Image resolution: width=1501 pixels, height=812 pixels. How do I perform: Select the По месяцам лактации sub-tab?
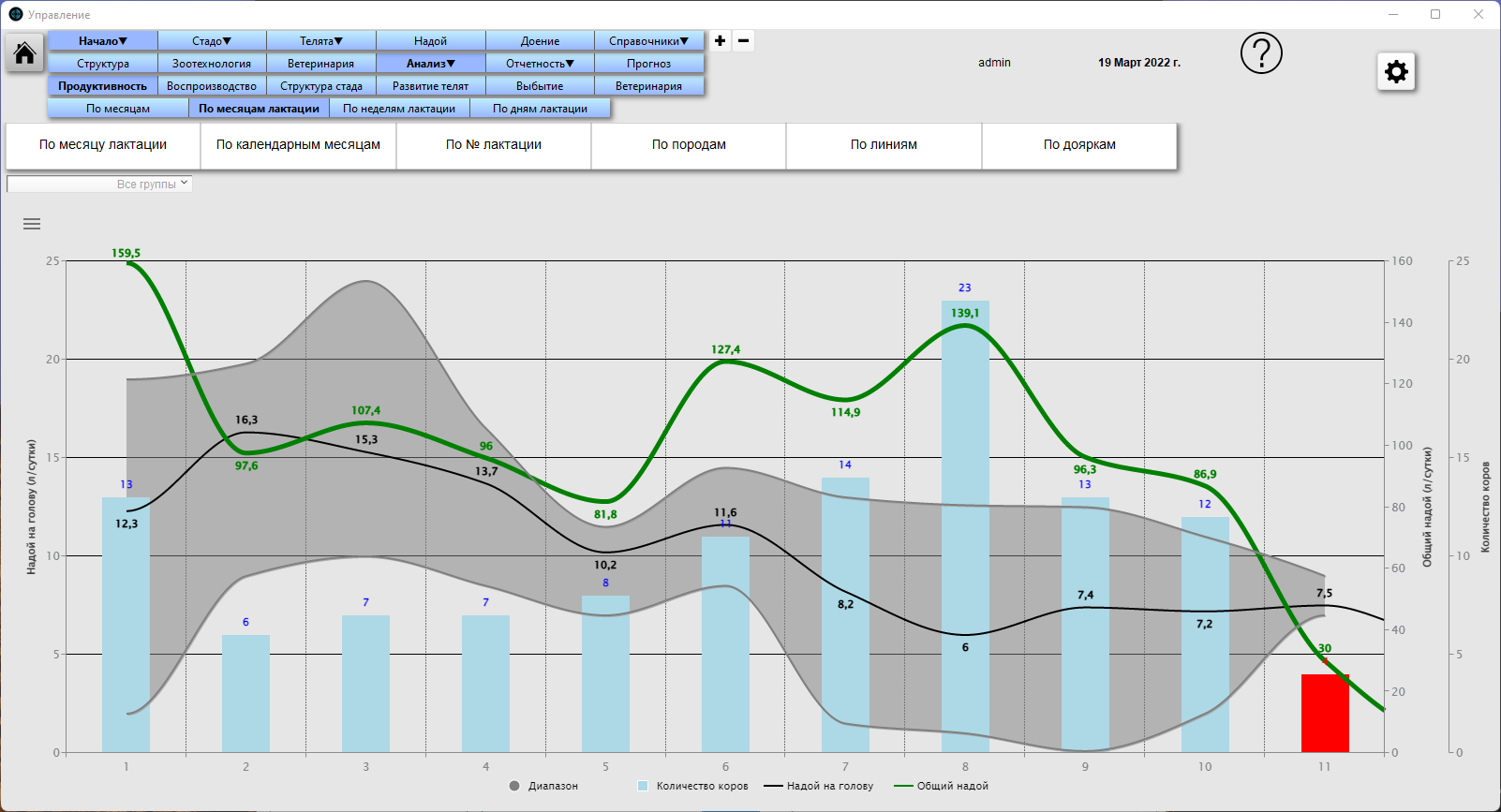pos(259,109)
